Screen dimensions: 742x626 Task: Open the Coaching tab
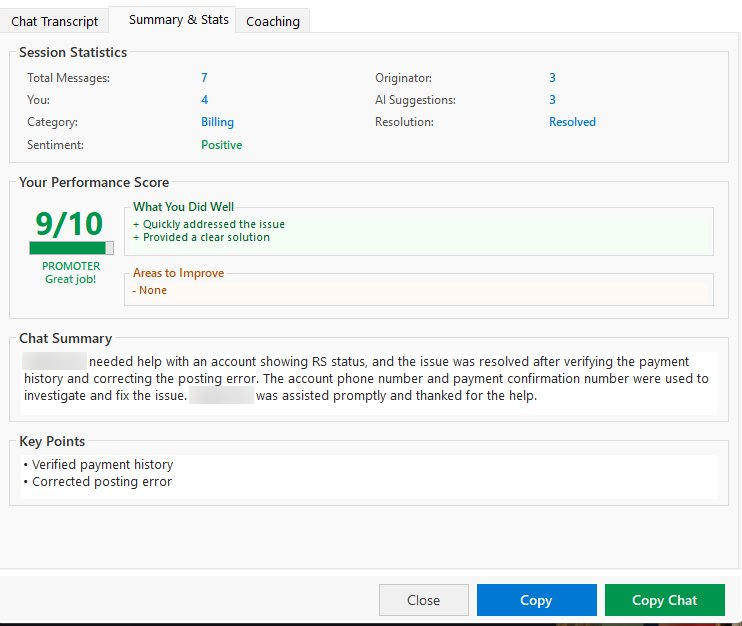click(273, 21)
